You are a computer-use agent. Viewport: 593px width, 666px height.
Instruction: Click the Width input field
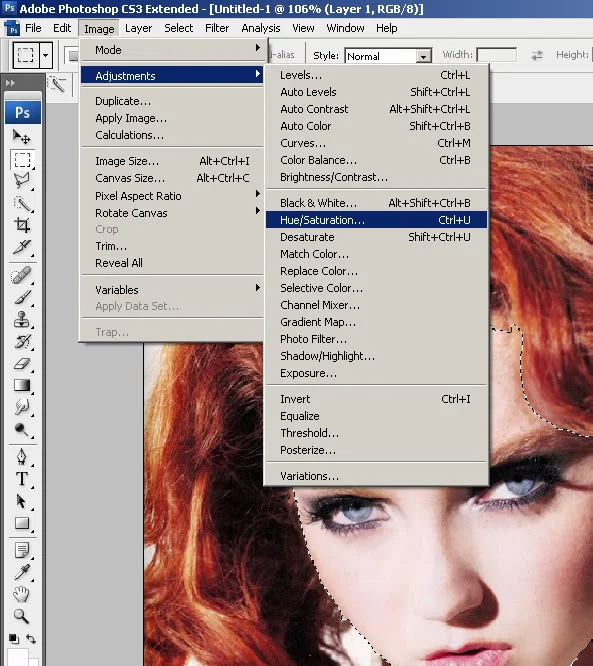pos(497,55)
